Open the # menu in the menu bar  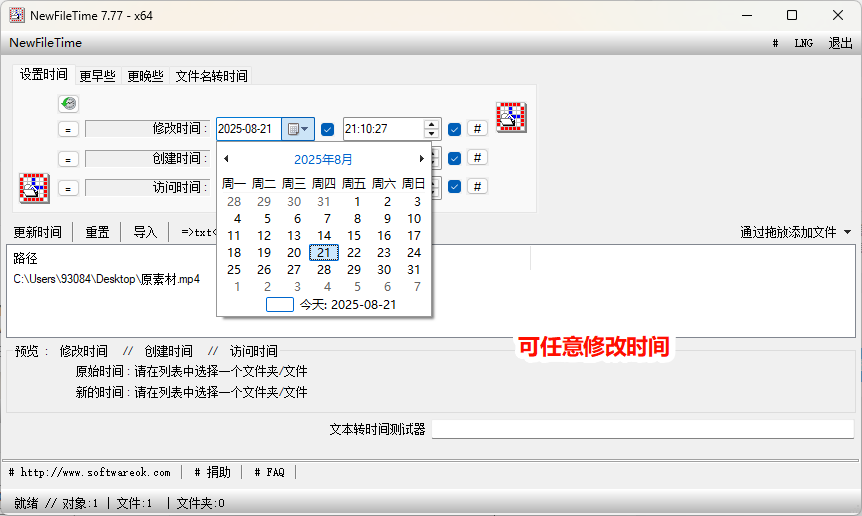pyautogui.click(x=775, y=43)
